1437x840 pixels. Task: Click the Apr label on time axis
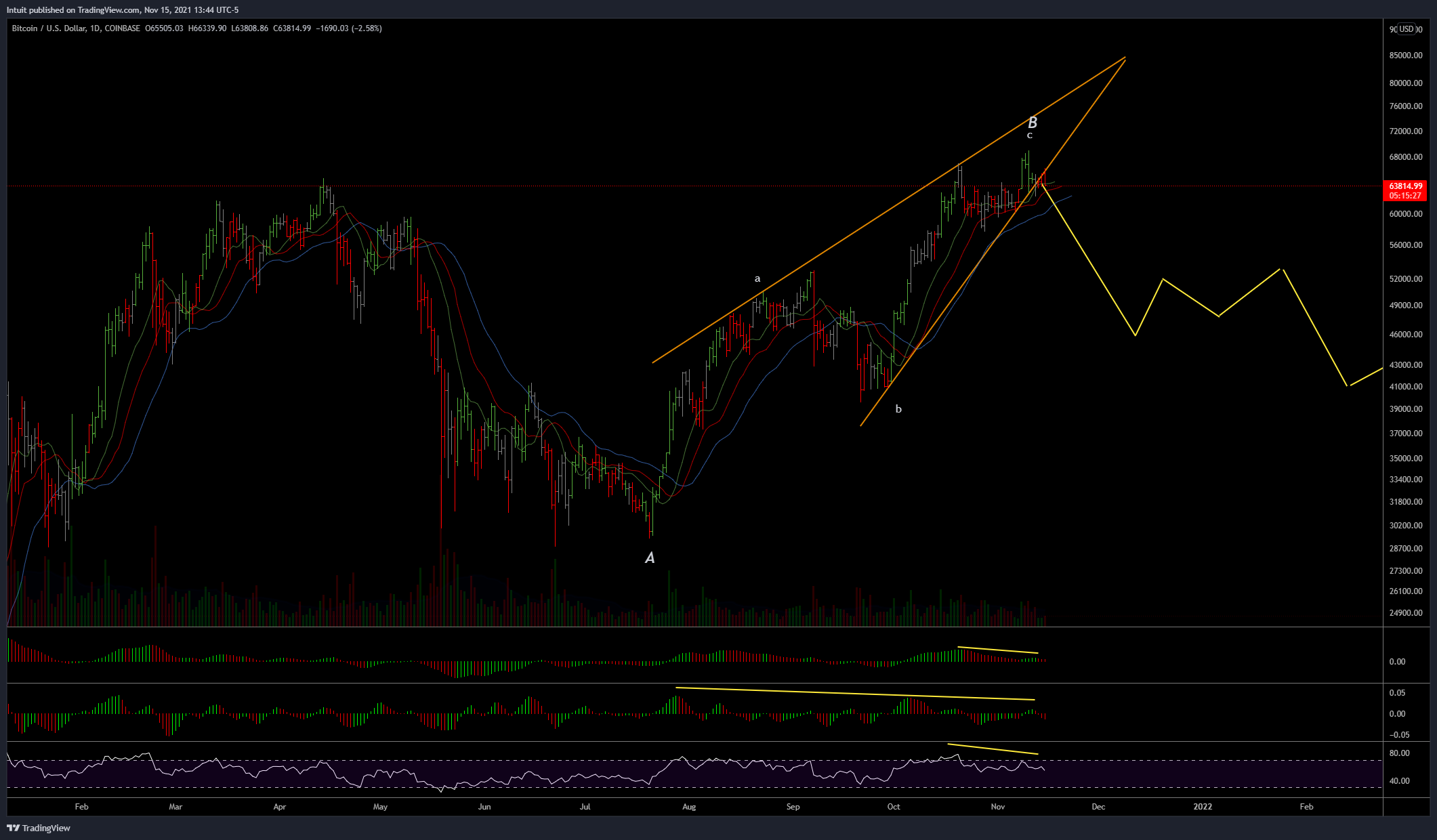pos(280,807)
